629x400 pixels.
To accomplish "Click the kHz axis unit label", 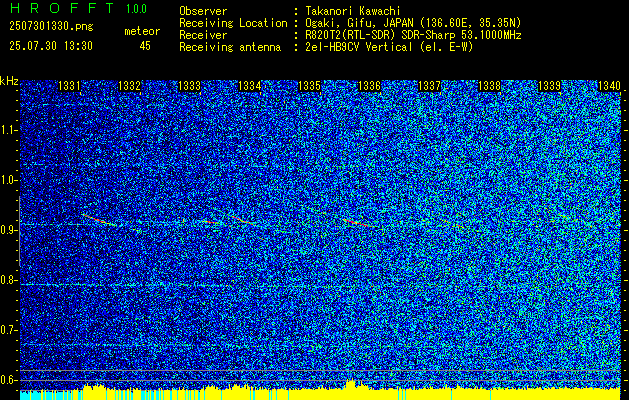I will (x=9, y=81).
